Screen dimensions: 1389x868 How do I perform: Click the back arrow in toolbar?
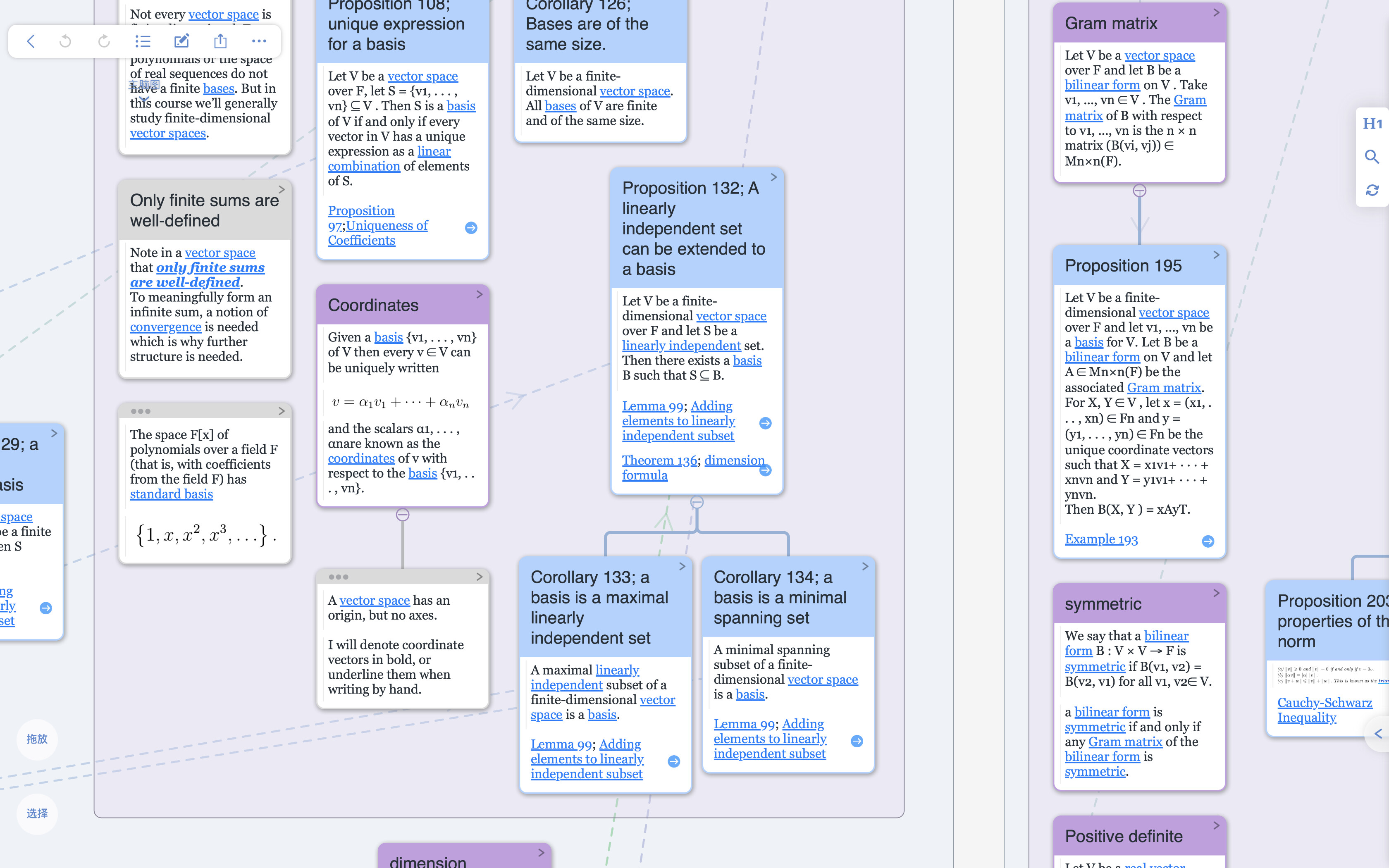[x=31, y=41]
